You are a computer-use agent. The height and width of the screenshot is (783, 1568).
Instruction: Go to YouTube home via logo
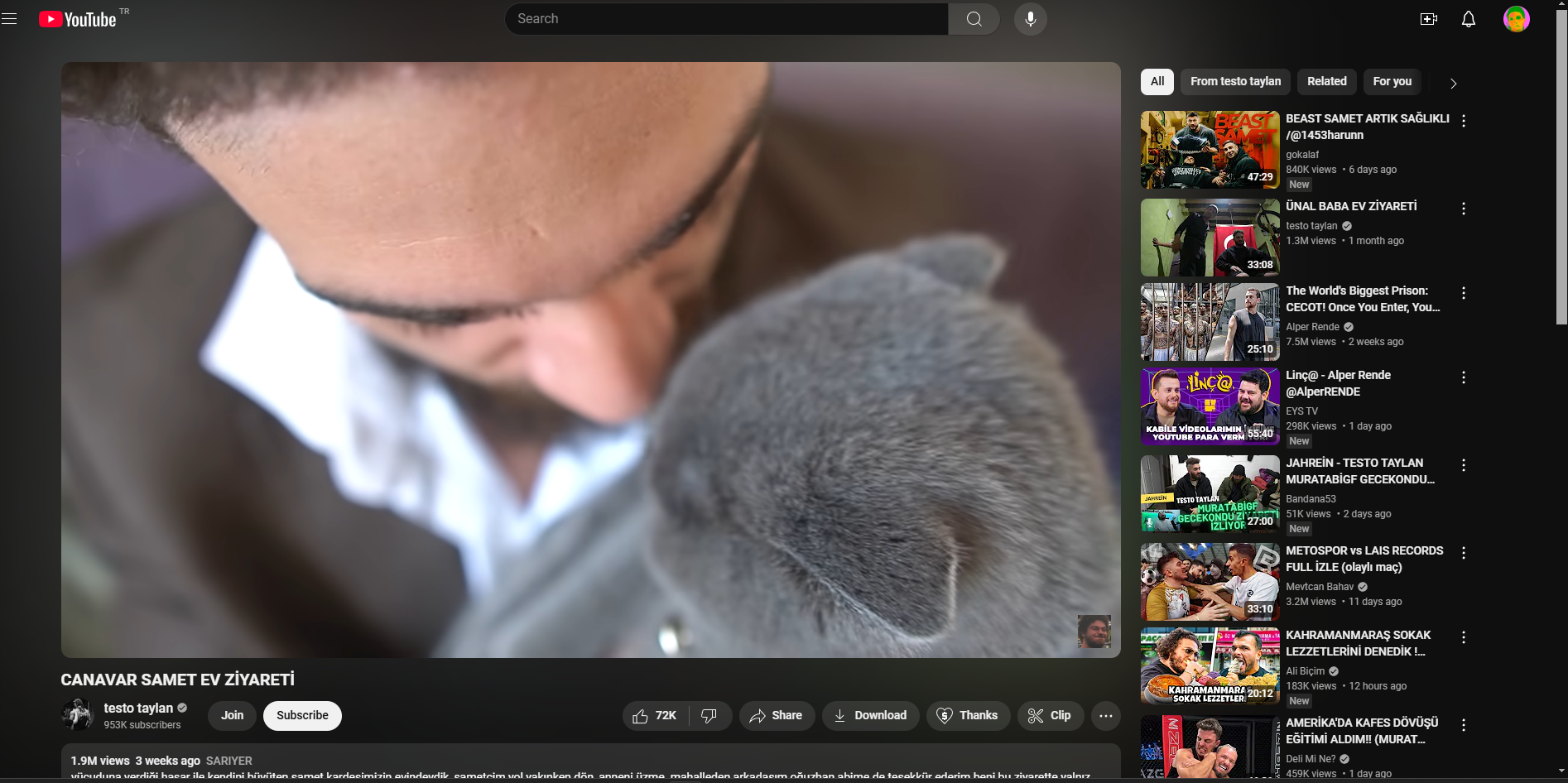point(78,19)
